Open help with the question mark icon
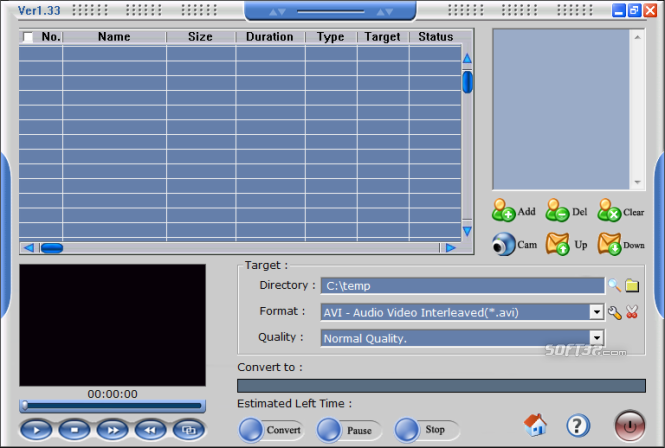Image resolution: width=665 pixels, height=448 pixels. pyautogui.click(x=578, y=426)
